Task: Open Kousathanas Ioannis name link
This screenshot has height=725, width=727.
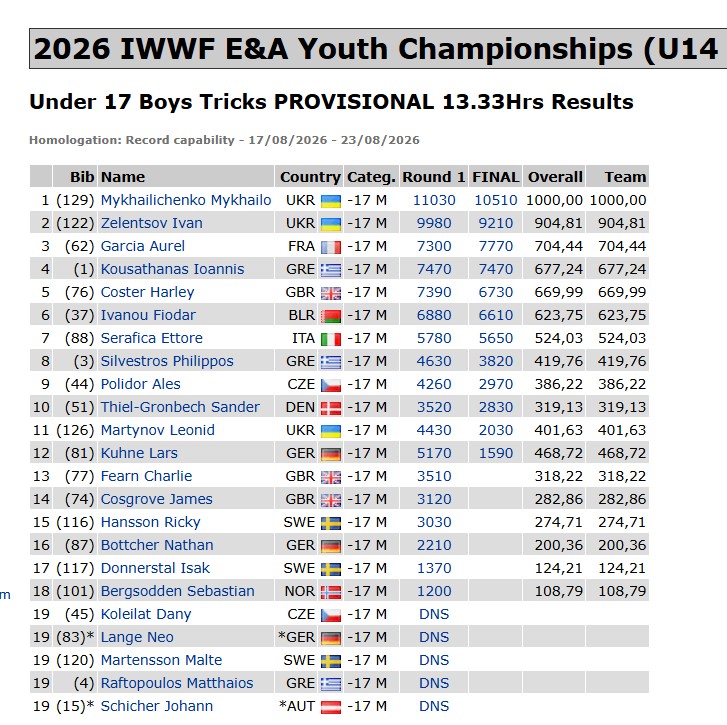Action: pyautogui.click(x=172, y=269)
